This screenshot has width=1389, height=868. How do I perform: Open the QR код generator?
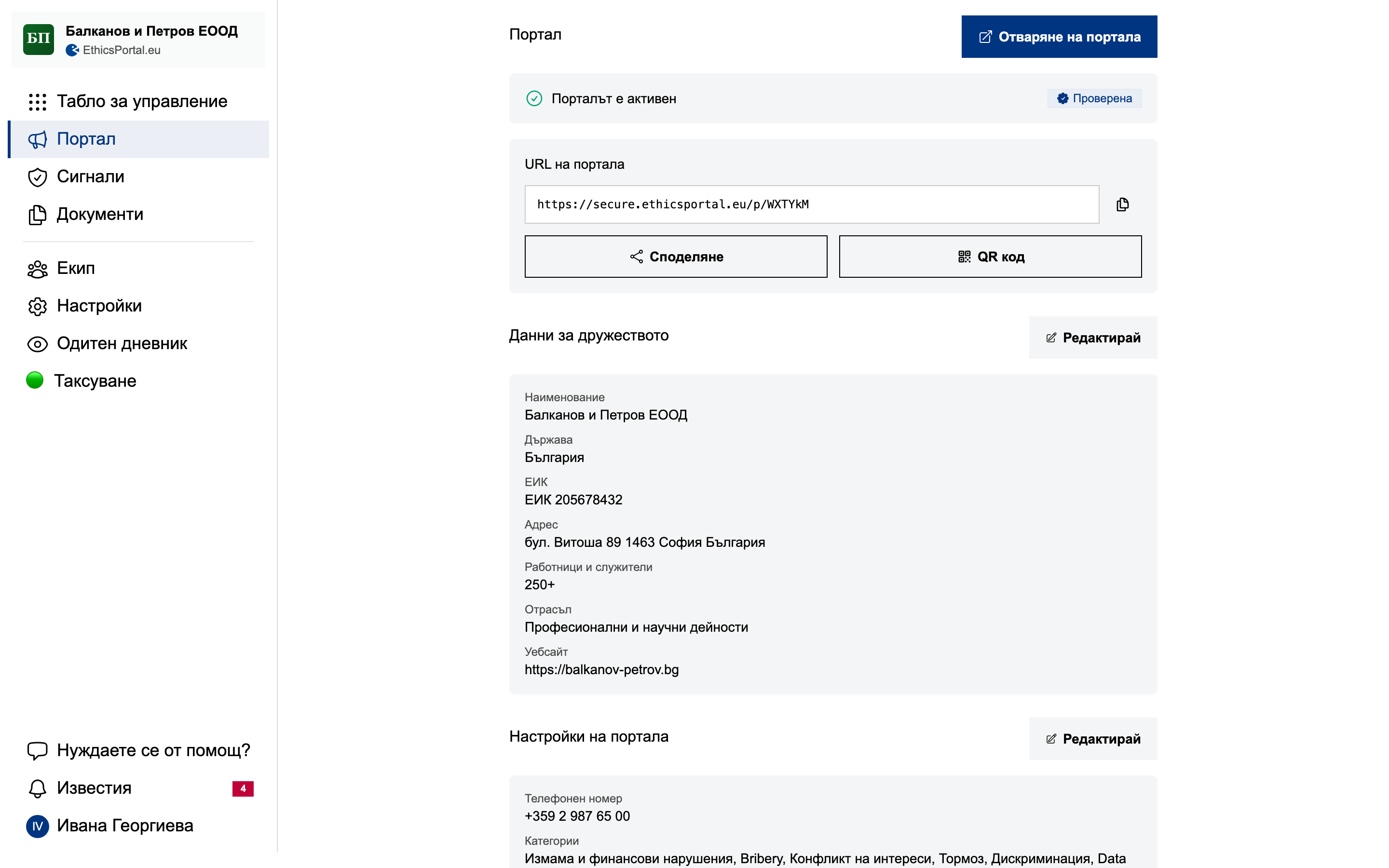(x=989, y=257)
